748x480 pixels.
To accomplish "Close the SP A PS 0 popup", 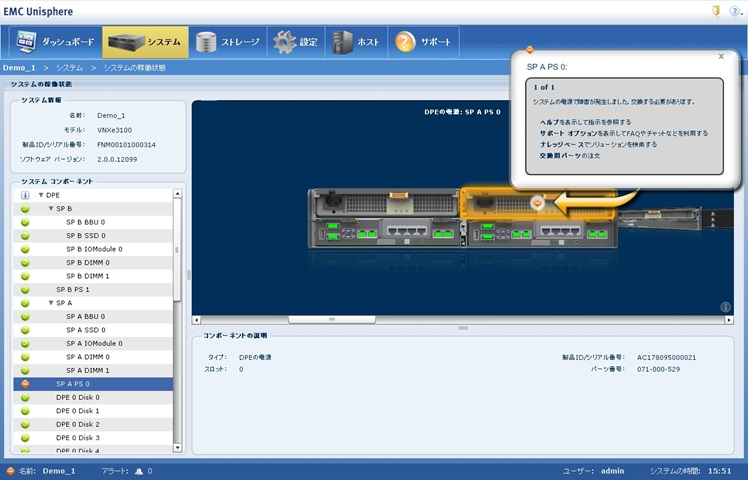I will tap(721, 56).
